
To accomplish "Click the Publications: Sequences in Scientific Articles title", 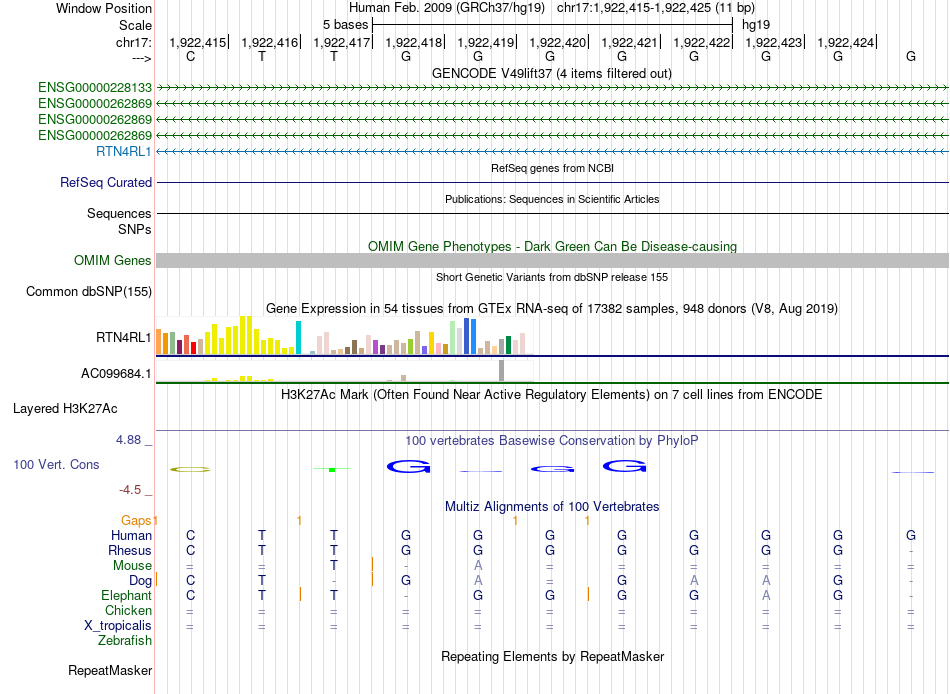I will pos(552,199).
